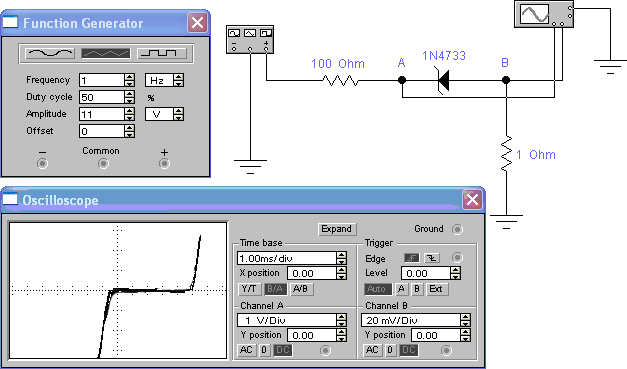Click the Channel A input terminal
627x369 pixels.
pyautogui.click(x=325, y=351)
